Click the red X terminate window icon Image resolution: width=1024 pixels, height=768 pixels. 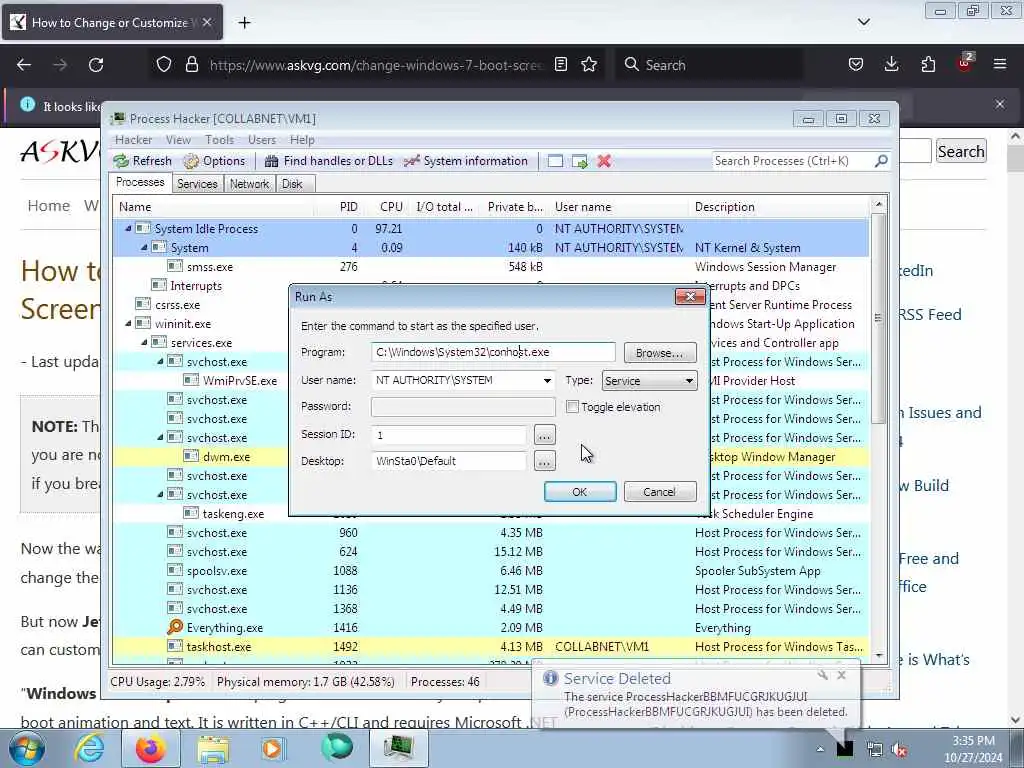(604, 161)
